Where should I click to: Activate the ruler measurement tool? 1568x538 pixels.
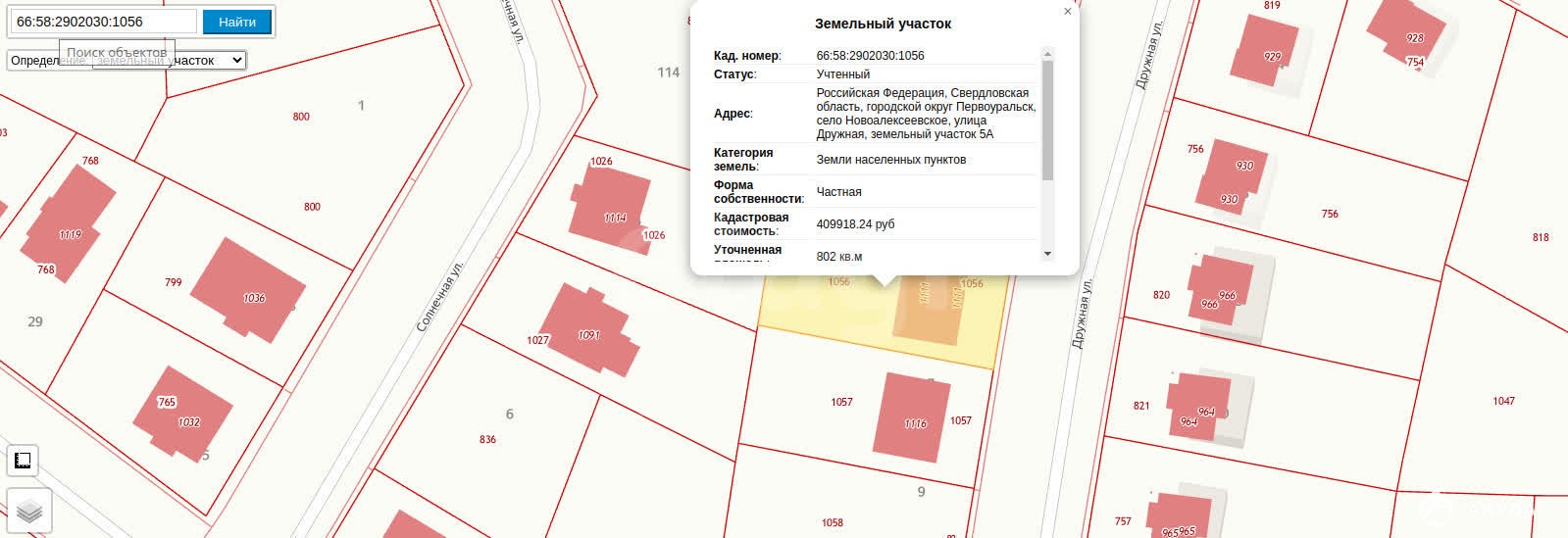(x=23, y=460)
